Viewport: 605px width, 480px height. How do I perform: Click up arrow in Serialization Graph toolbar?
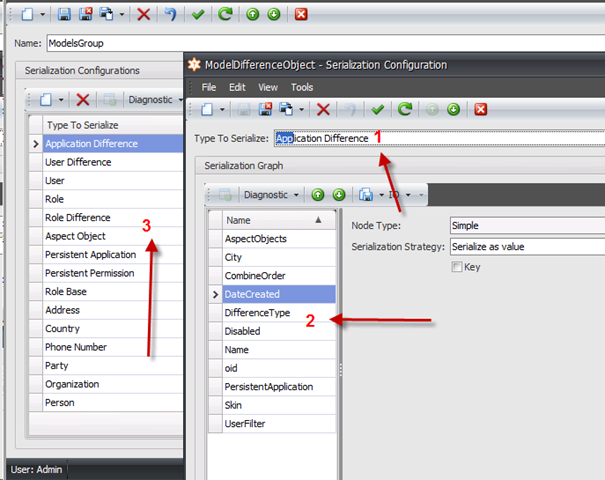click(x=318, y=195)
